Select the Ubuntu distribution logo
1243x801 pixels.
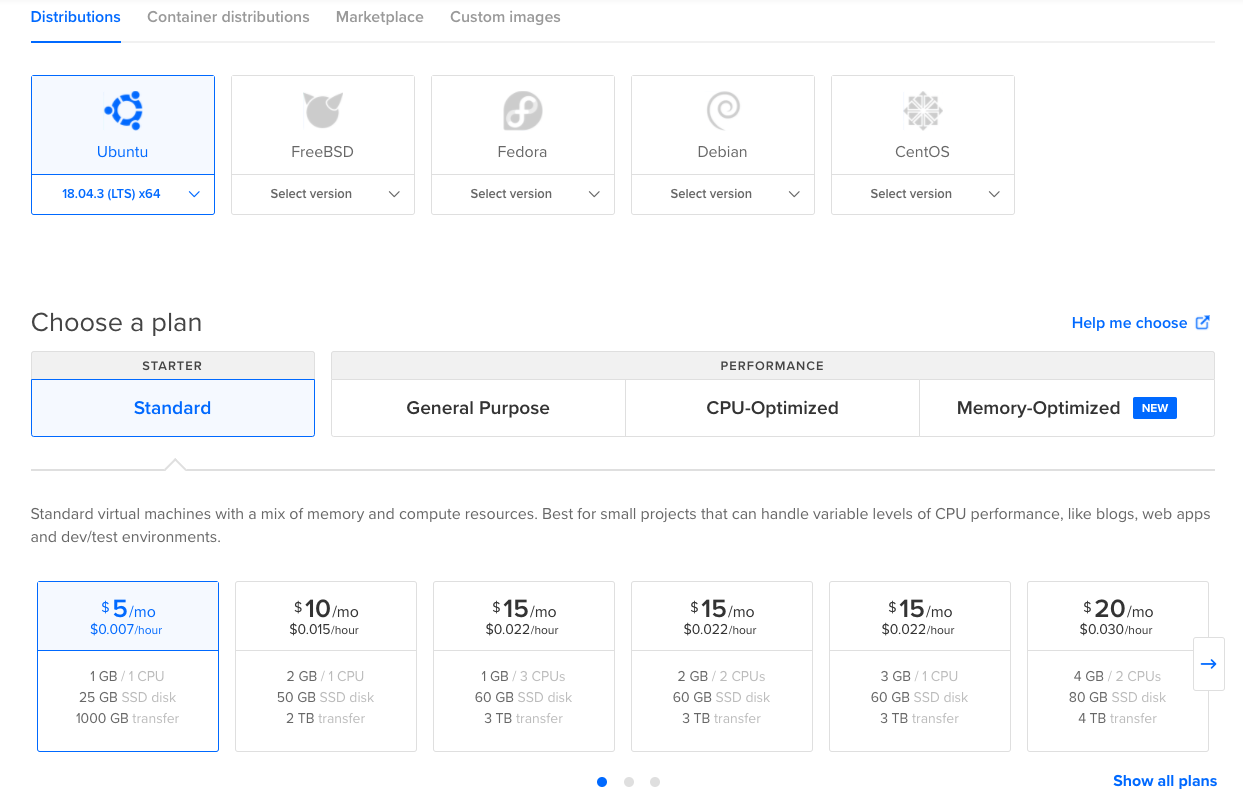(123, 110)
